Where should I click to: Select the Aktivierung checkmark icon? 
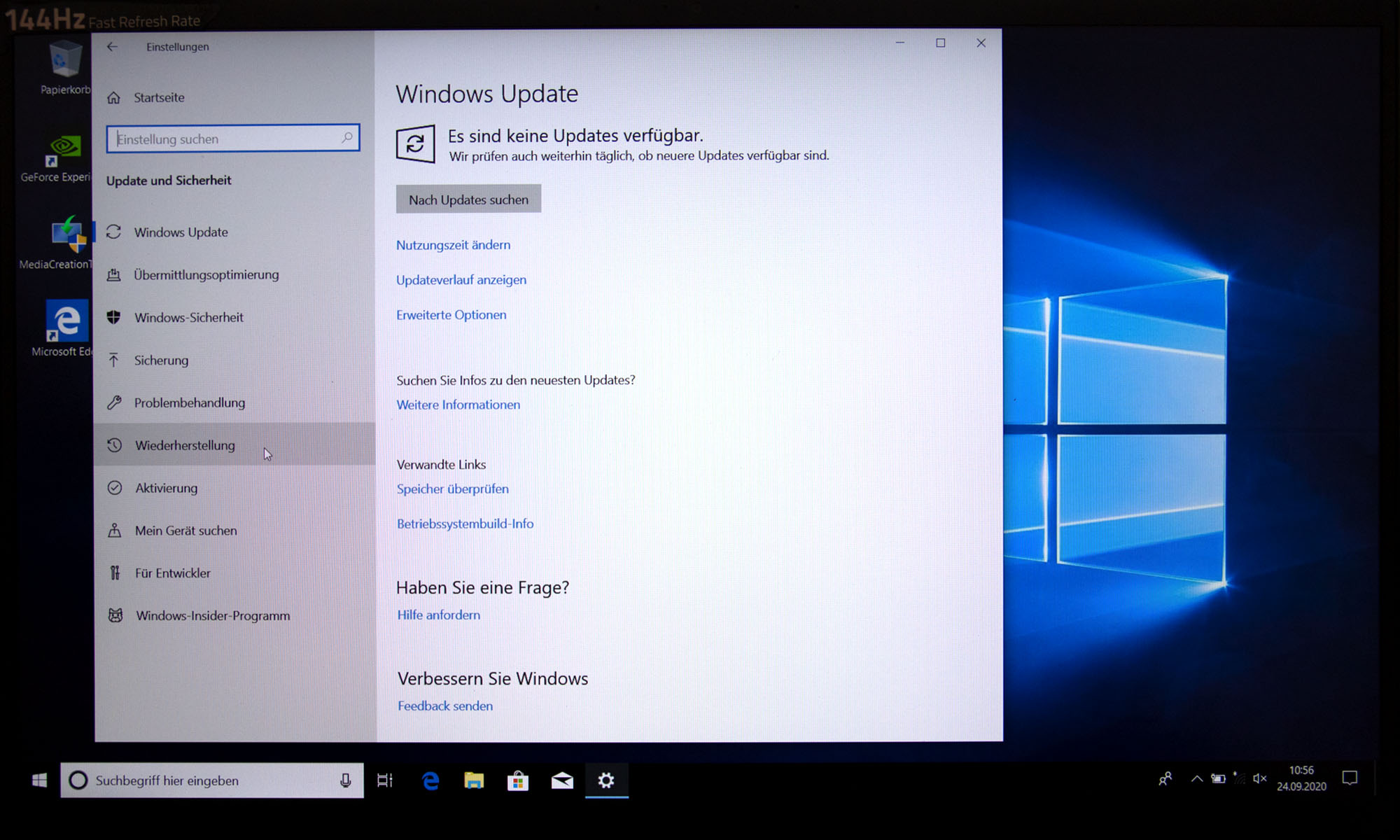pyautogui.click(x=115, y=488)
